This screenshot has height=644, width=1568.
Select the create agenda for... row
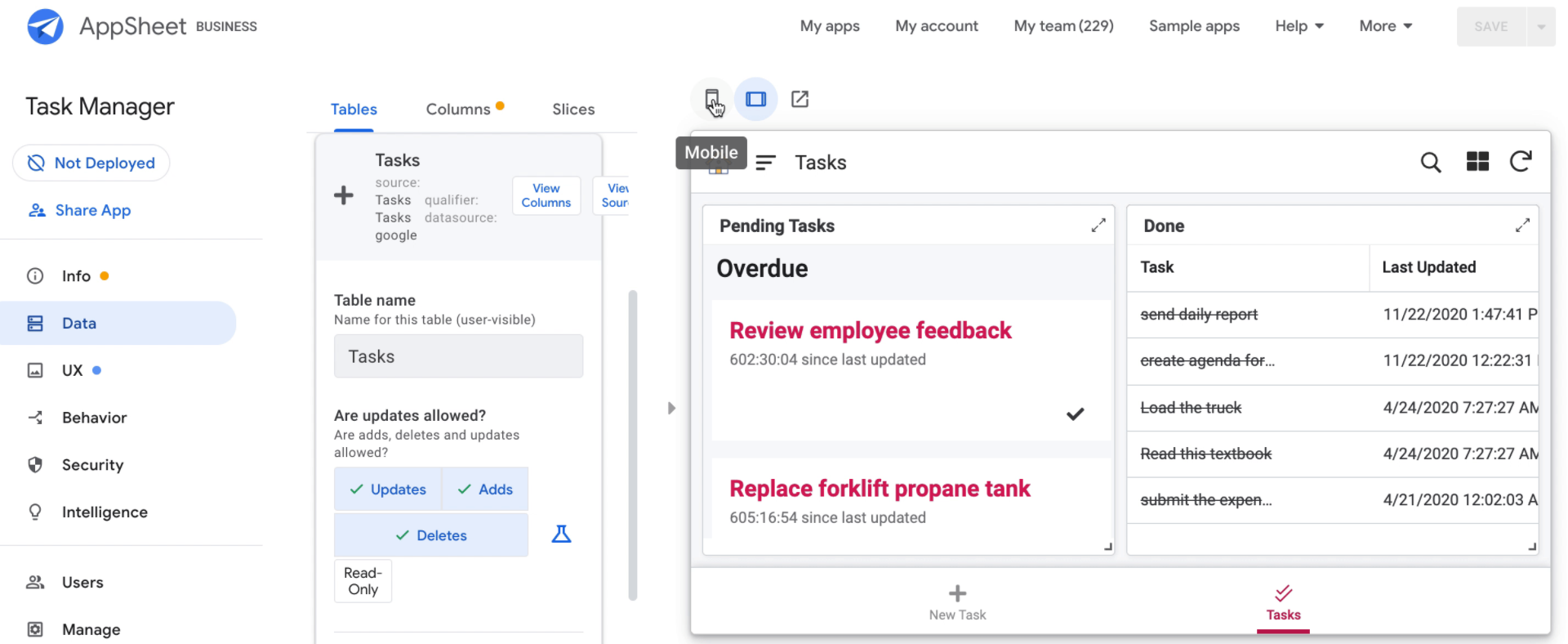1333,360
